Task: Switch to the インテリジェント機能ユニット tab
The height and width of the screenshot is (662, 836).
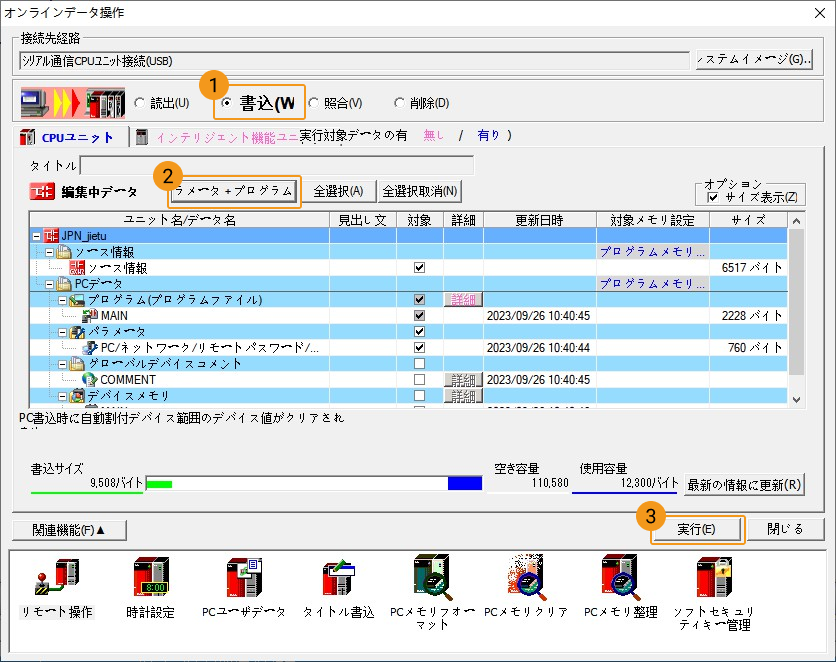Action: click(215, 137)
